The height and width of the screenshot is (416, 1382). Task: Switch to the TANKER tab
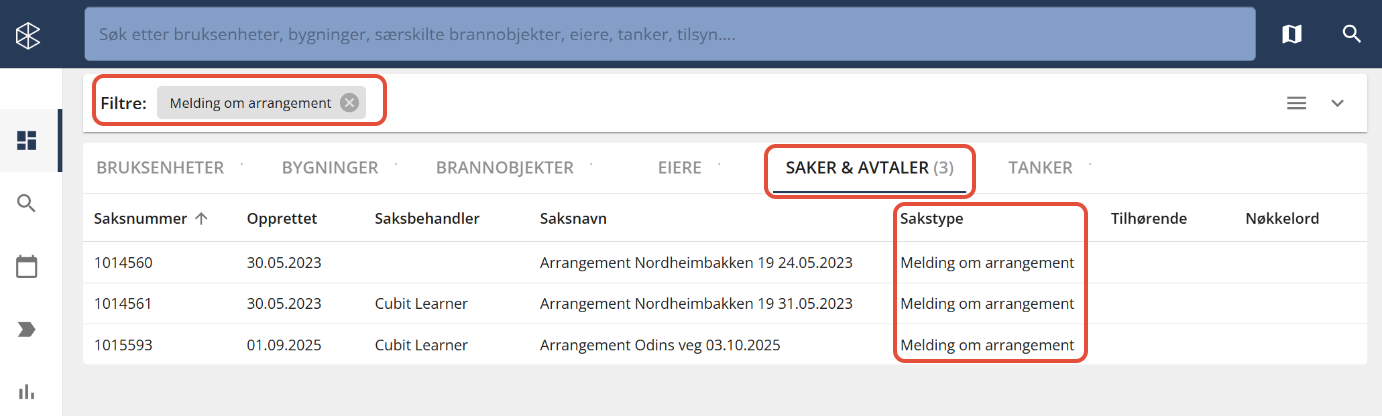[x=1040, y=168]
